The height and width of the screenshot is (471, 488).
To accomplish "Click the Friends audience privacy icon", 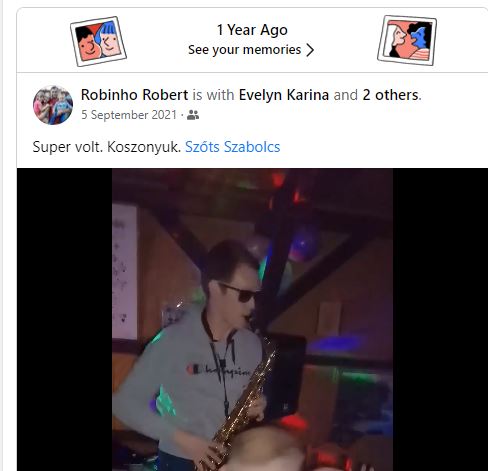I will click(x=193, y=115).
